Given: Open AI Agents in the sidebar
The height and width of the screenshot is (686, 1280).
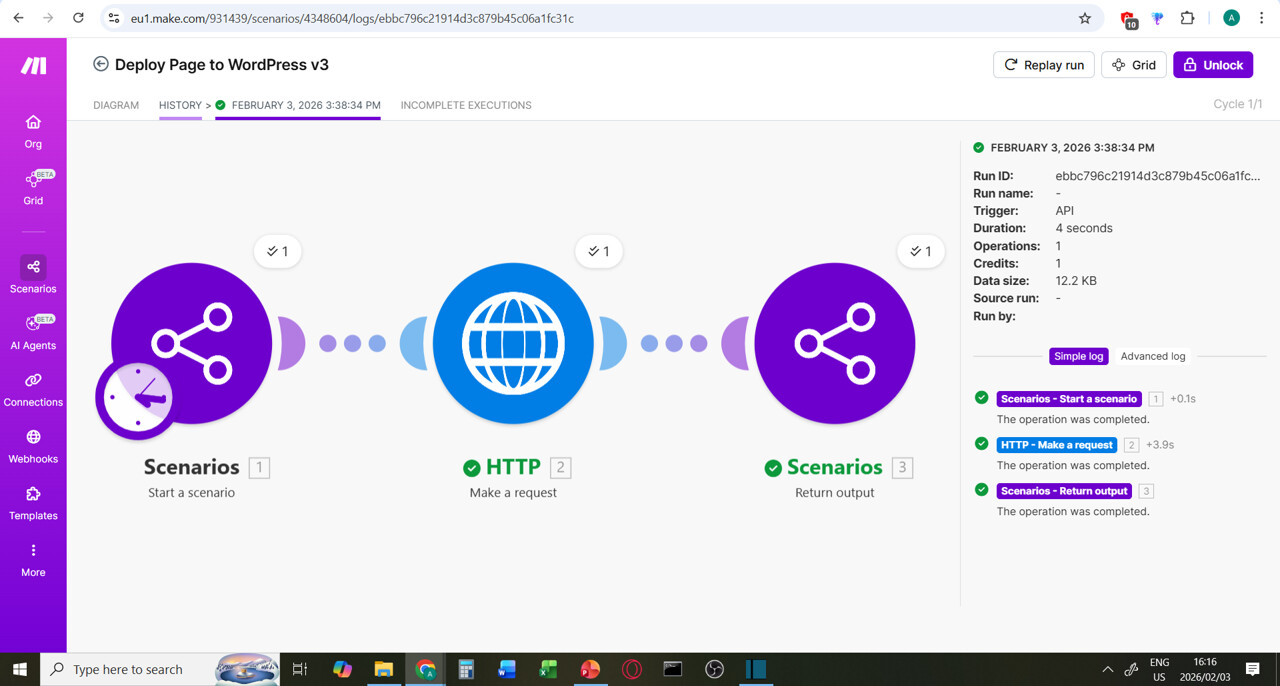Looking at the screenshot, I should [33, 332].
